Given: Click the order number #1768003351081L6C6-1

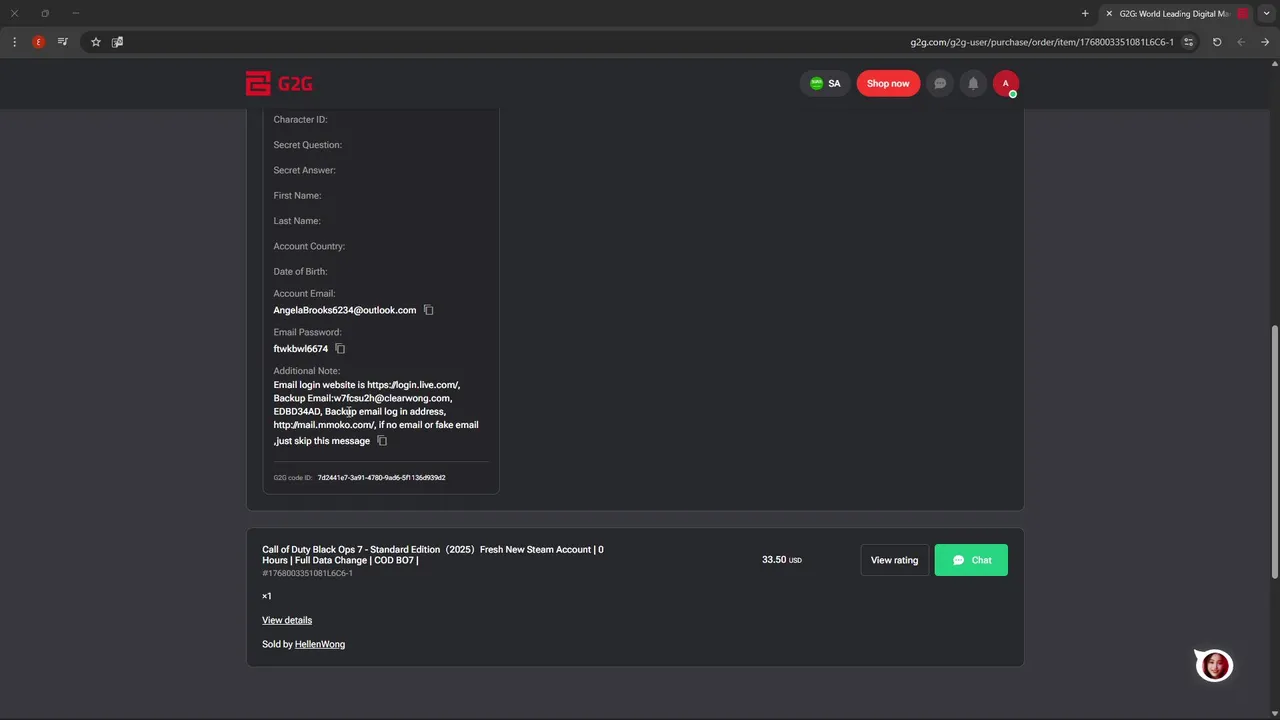Looking at the screenshot, I should [307, 573].
